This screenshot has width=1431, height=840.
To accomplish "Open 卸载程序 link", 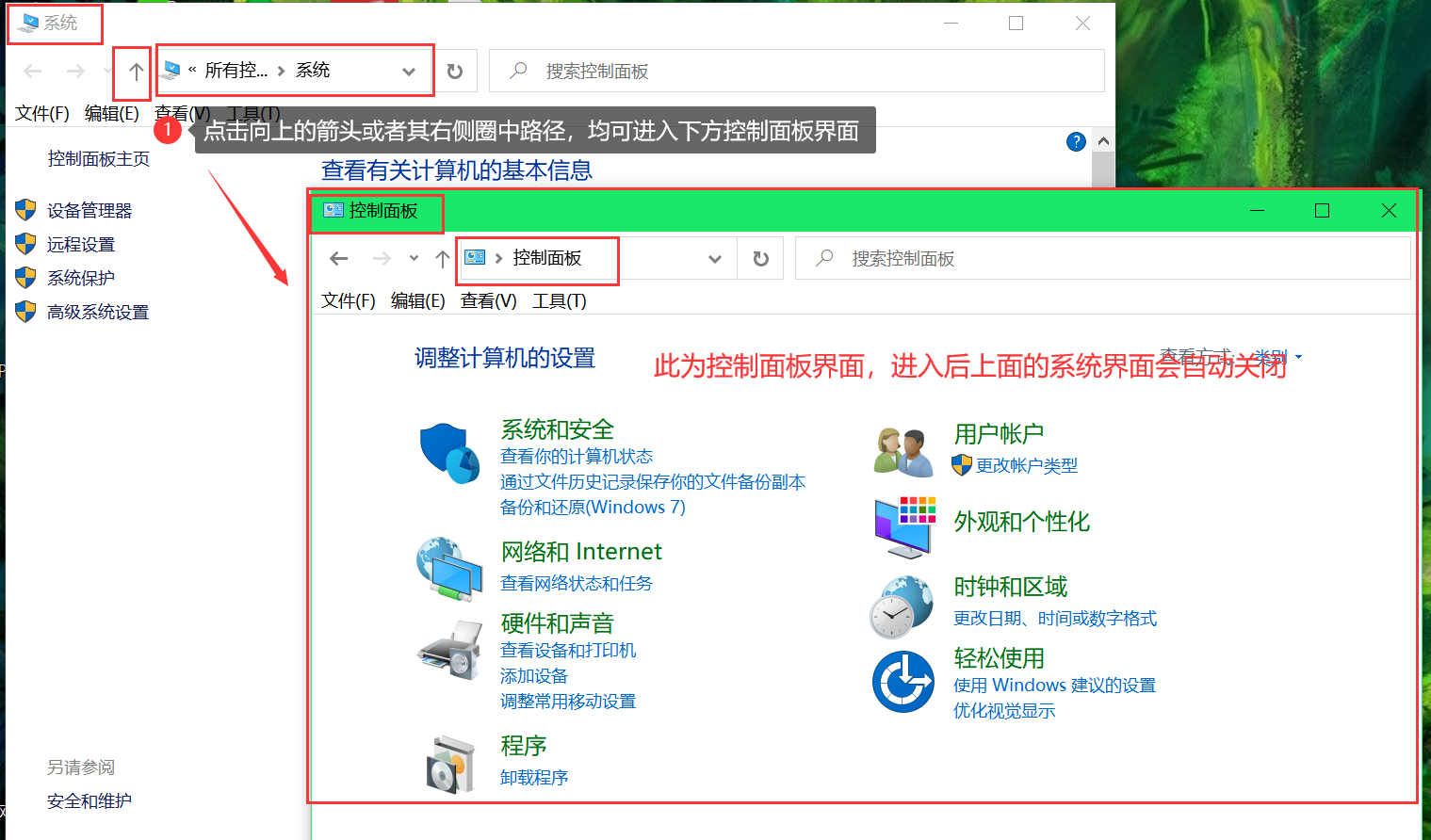I will [x=534, y=777].
